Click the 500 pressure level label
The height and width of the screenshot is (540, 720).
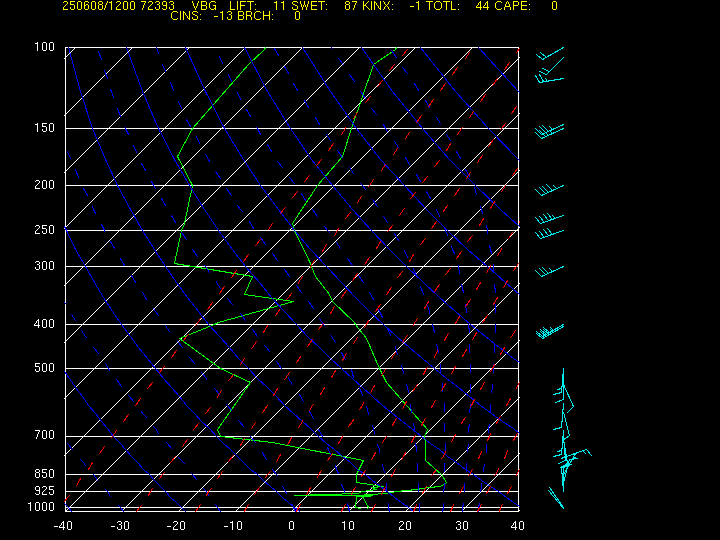(45, 368)
